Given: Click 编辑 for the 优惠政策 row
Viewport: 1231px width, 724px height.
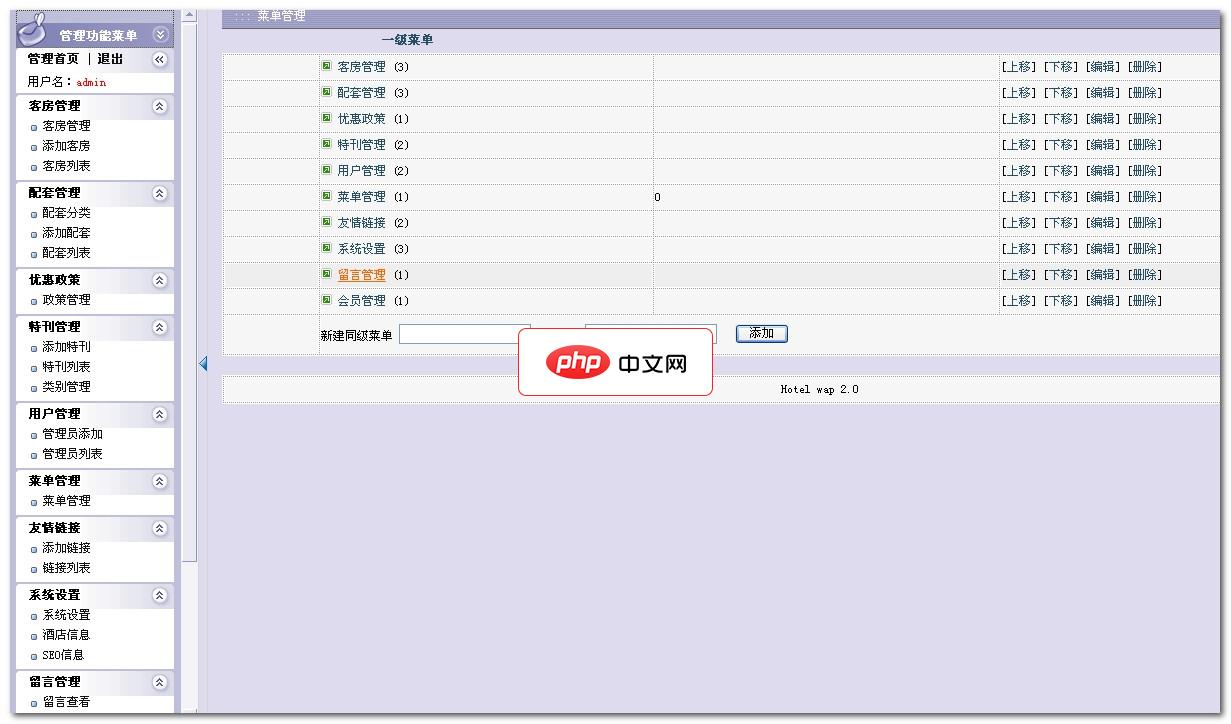Looking at the screenshot, I should coord(1102,119).
